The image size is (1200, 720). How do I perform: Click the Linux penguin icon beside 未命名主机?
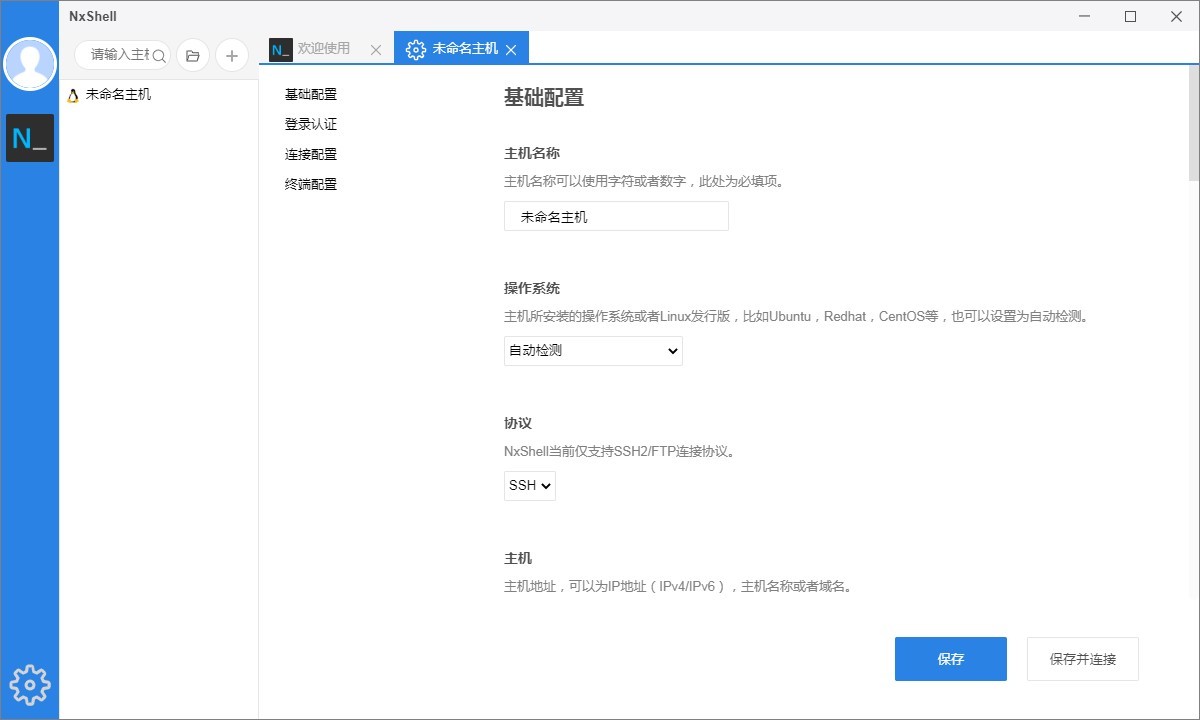(71, 94)
